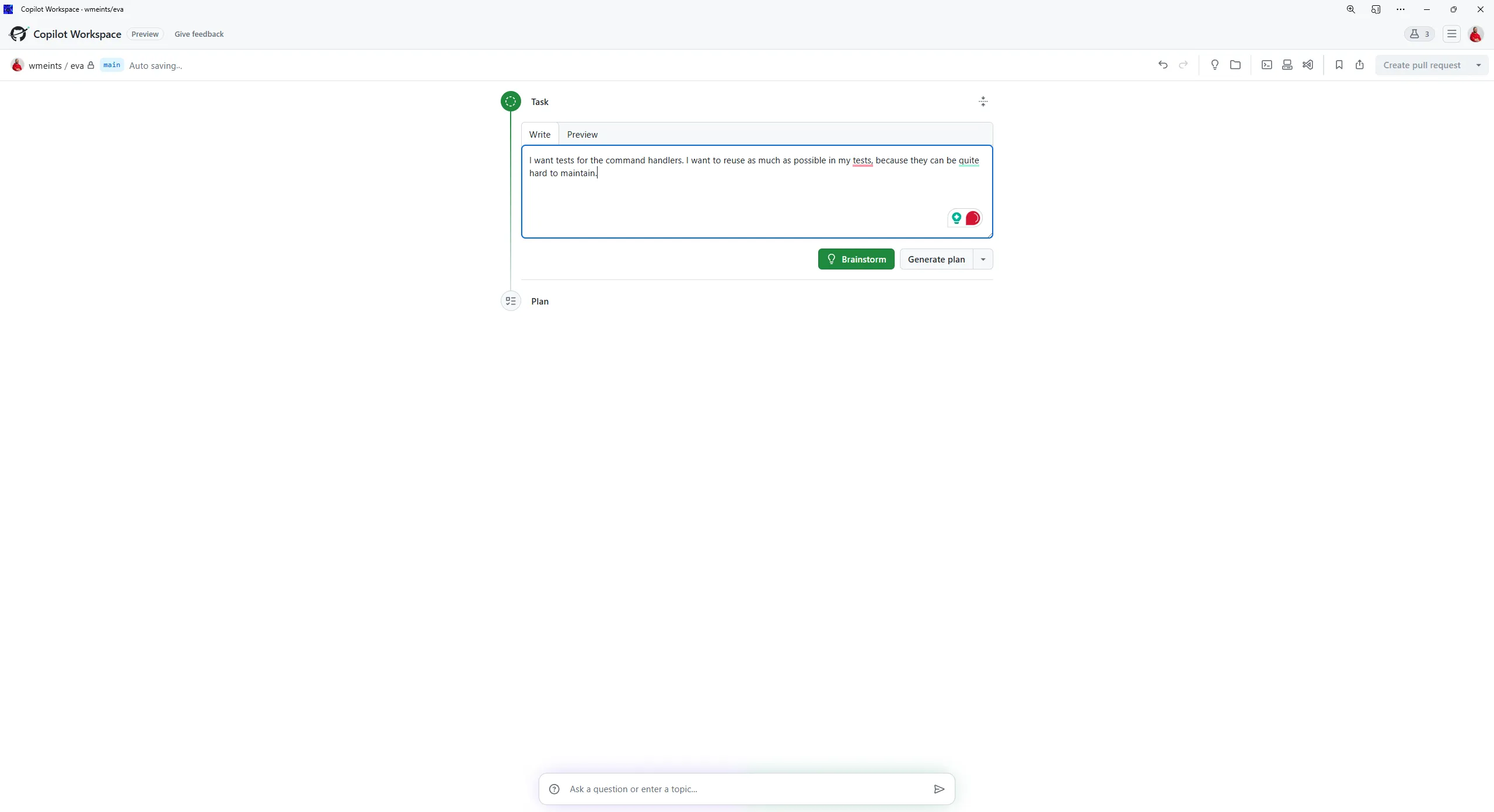The height and width of the screenshot is (812, 1494).
Task: Click the send arrow button in chat bar
Action: point(937,789)
